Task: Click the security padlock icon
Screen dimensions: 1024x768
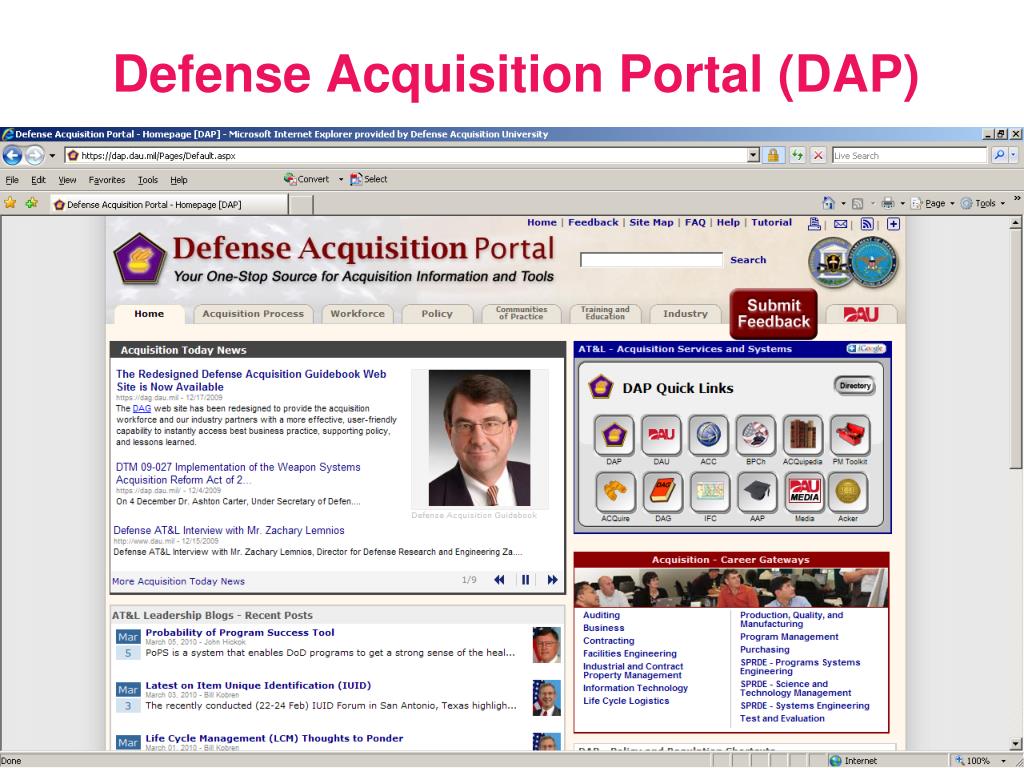Action: pos(773,155)
